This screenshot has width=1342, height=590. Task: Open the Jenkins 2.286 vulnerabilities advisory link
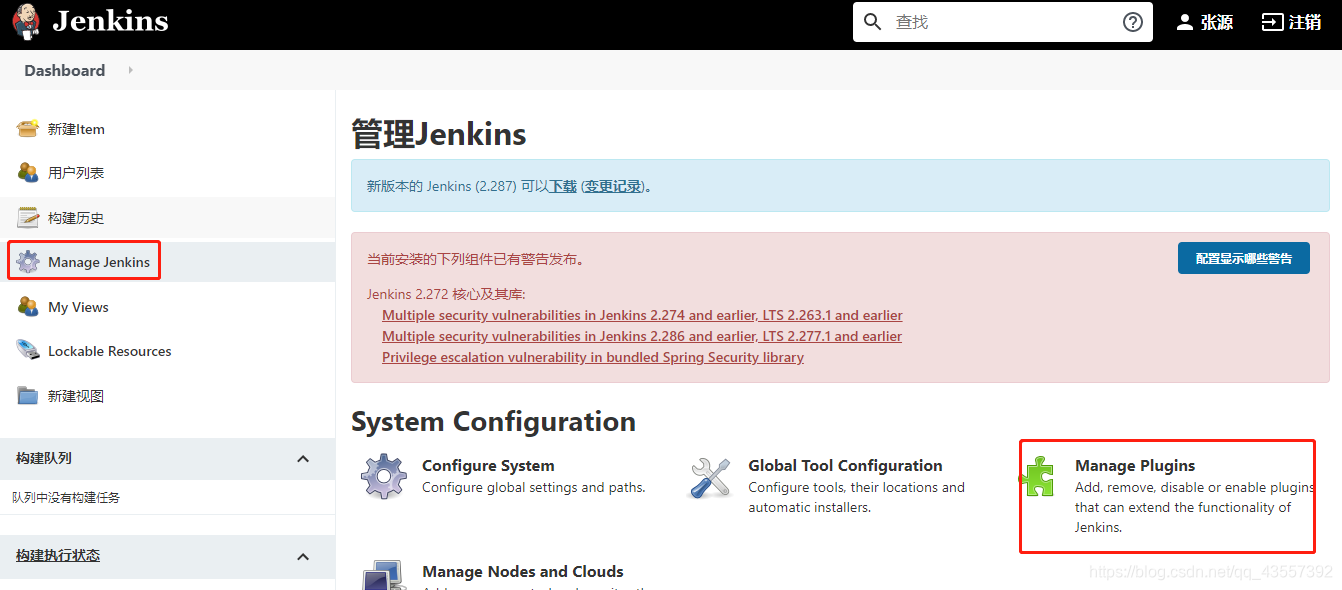(642, 336)
